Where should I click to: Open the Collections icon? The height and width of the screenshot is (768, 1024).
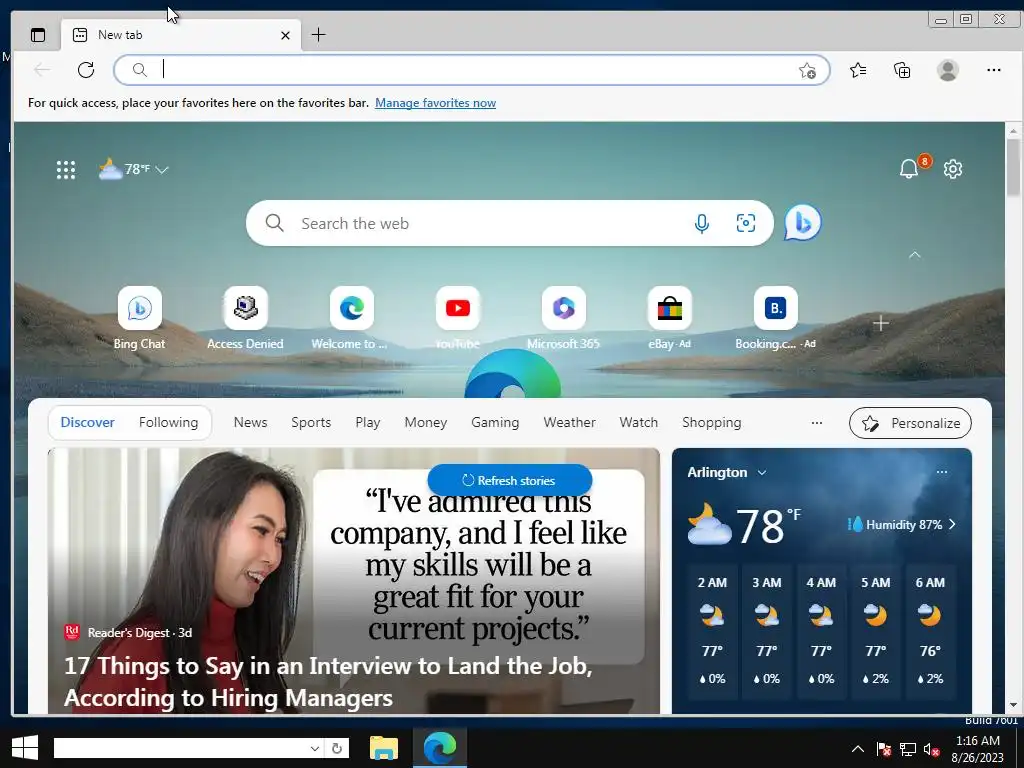tap(902, 70)
